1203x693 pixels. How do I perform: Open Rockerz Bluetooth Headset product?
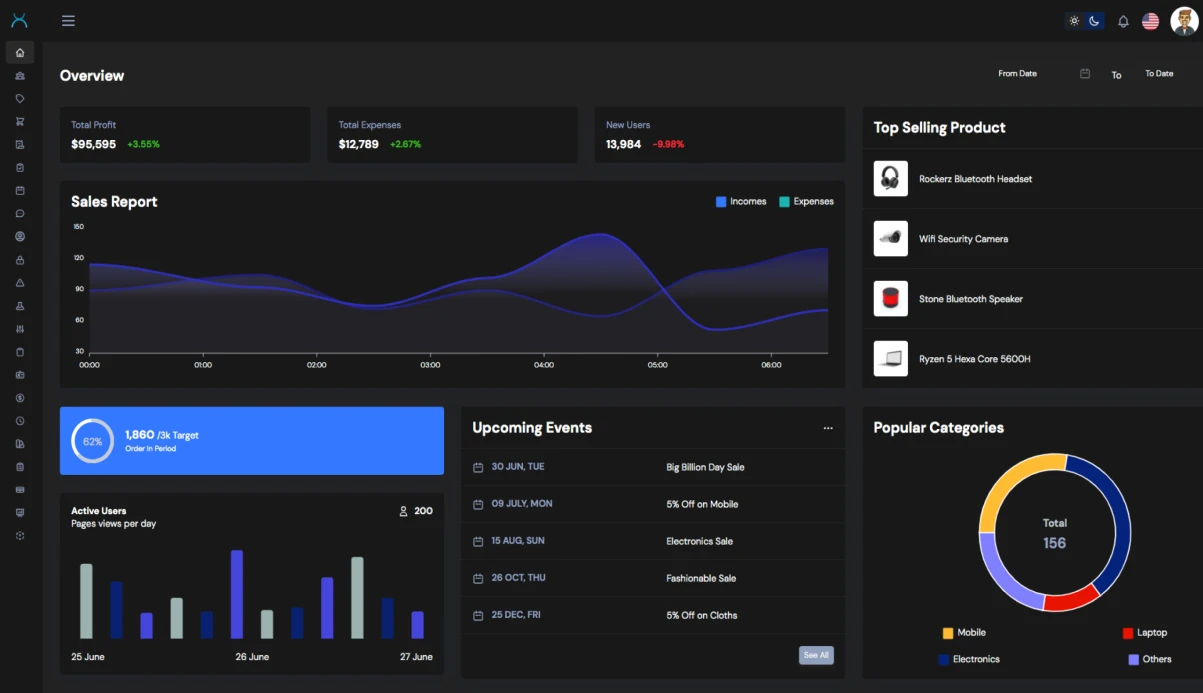point(975,179)
